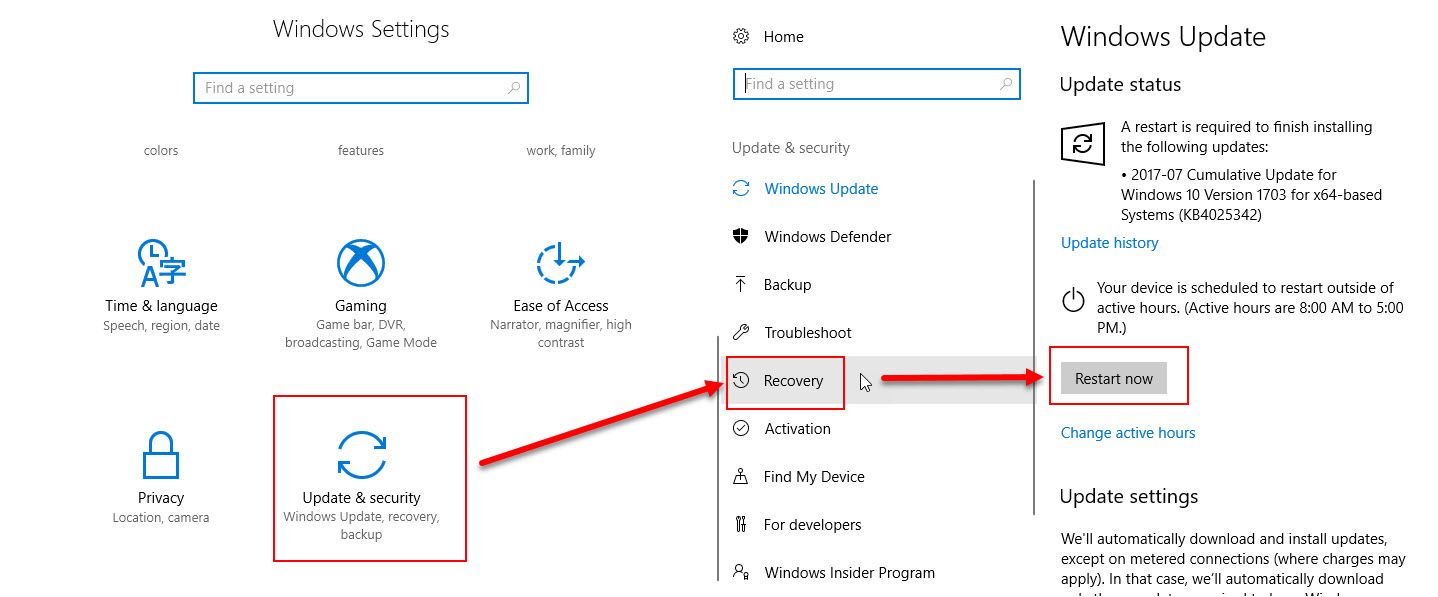Click the Home gear icon
This screenshot has width=1438, height=597.
(x=741, y=37)
